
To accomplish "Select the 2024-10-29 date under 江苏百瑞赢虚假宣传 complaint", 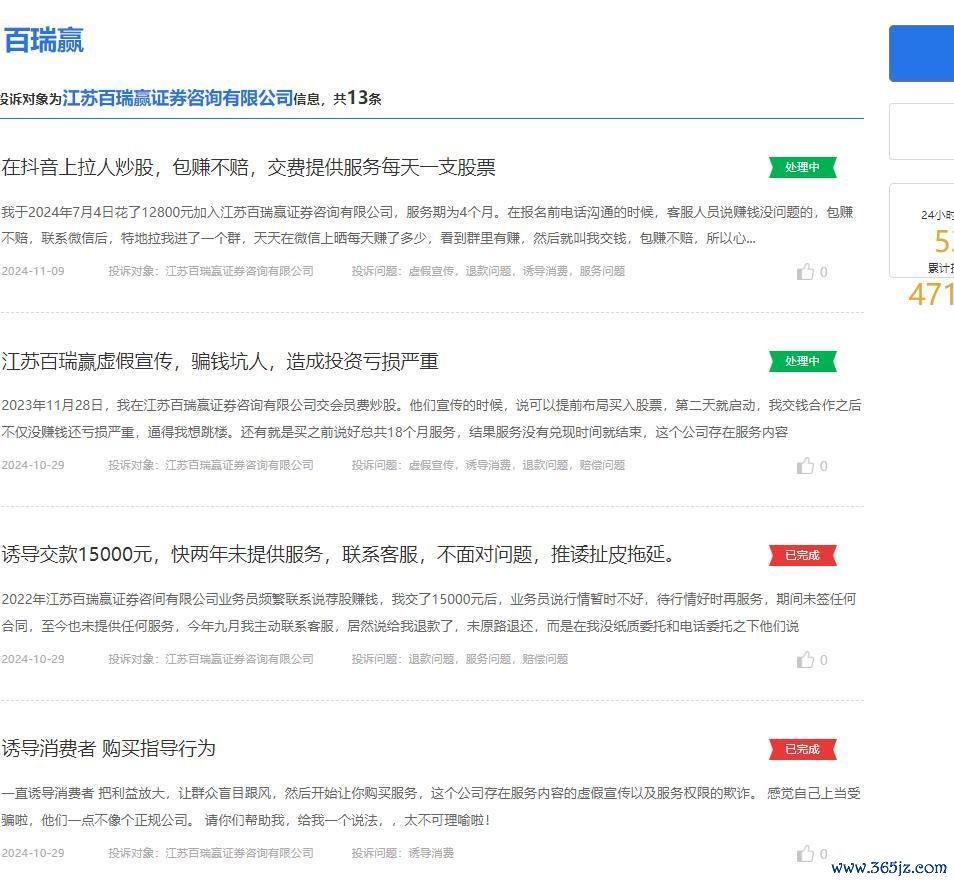I will point(33,466).
